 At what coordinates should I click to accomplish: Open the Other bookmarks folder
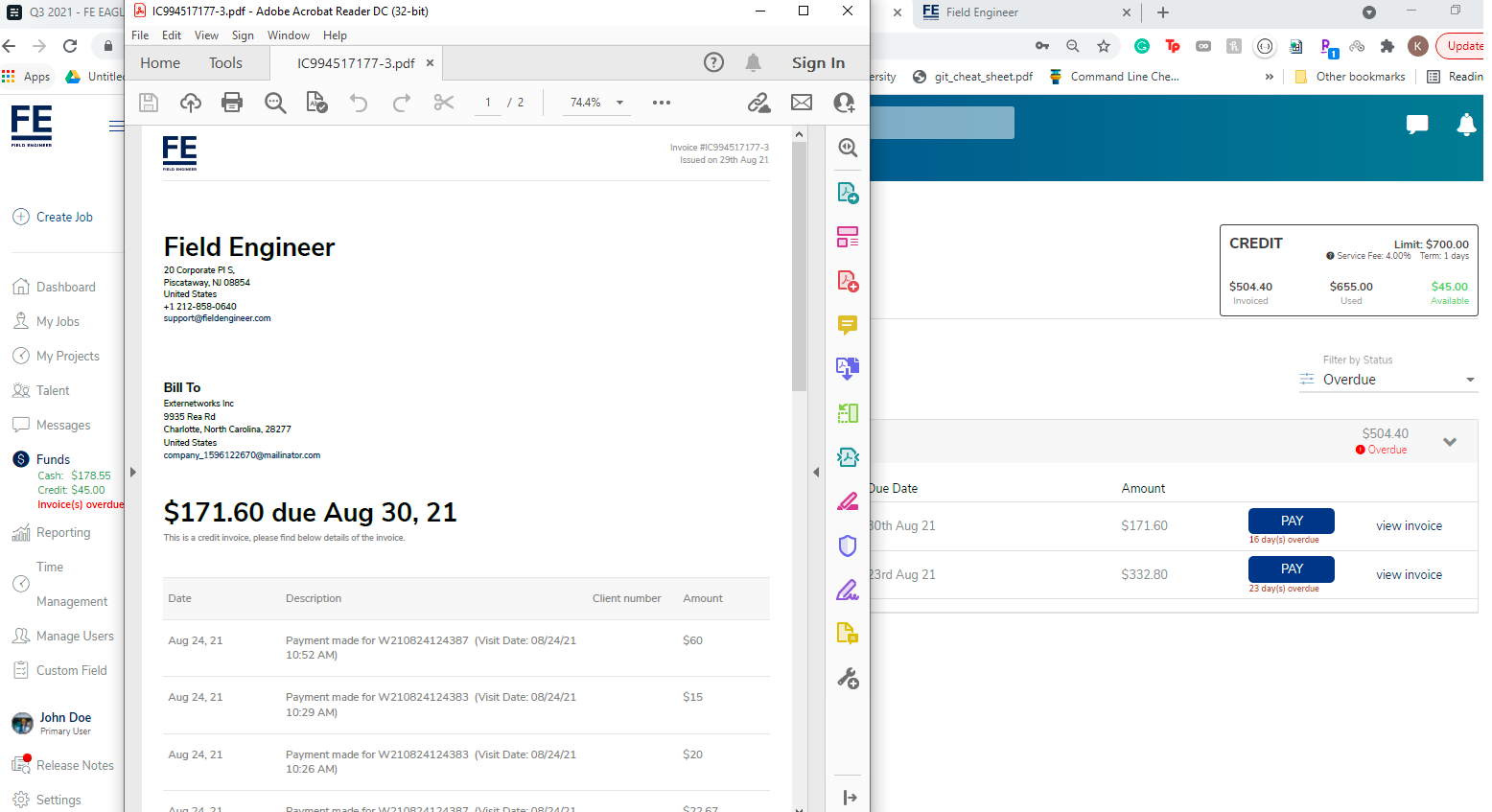point(1350,77)
